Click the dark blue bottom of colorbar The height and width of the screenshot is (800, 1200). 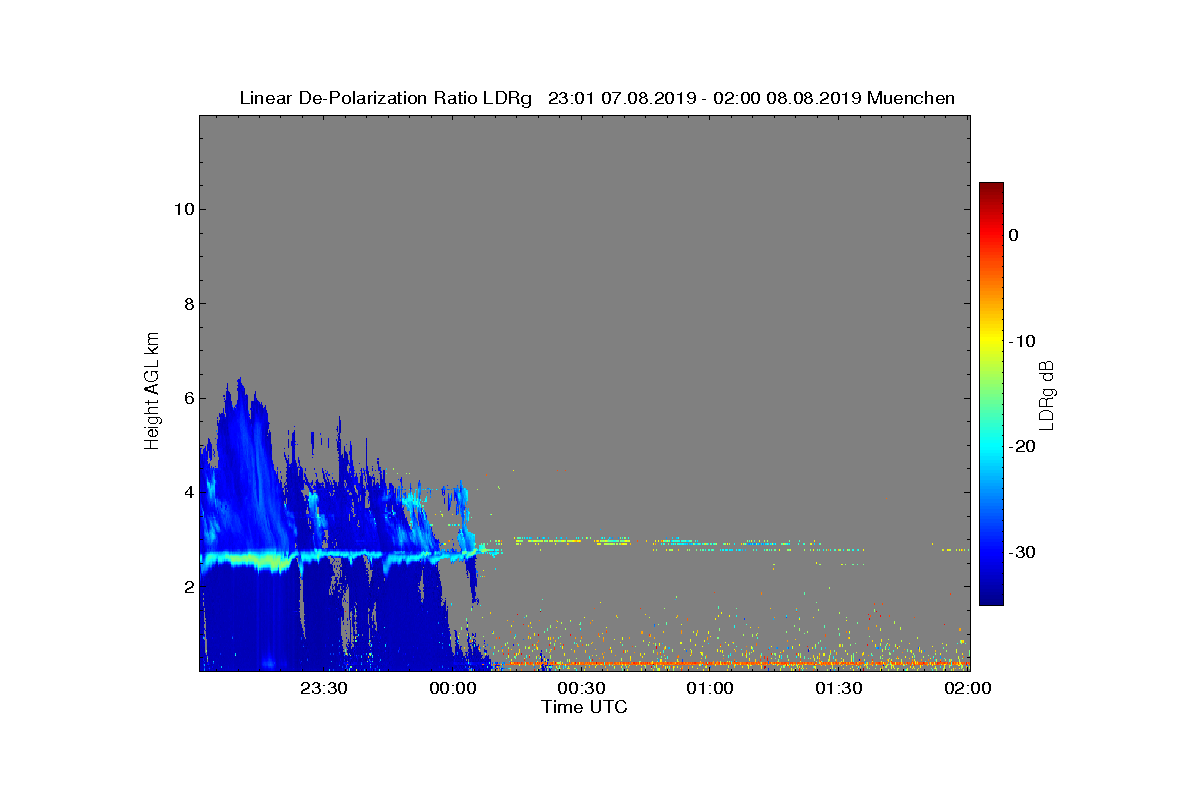pos(991,598)
